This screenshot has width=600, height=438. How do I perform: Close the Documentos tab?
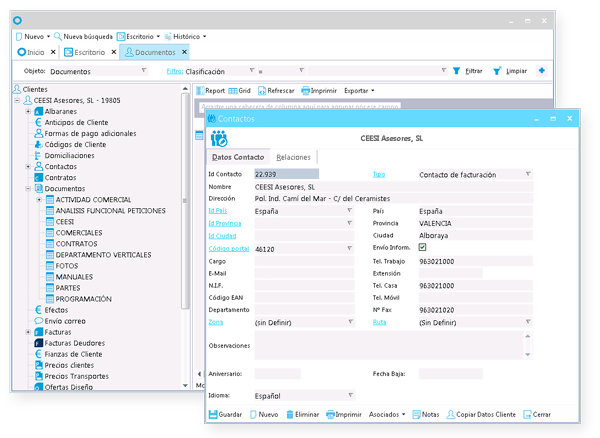pyautogui.click(x=184, y=52)
